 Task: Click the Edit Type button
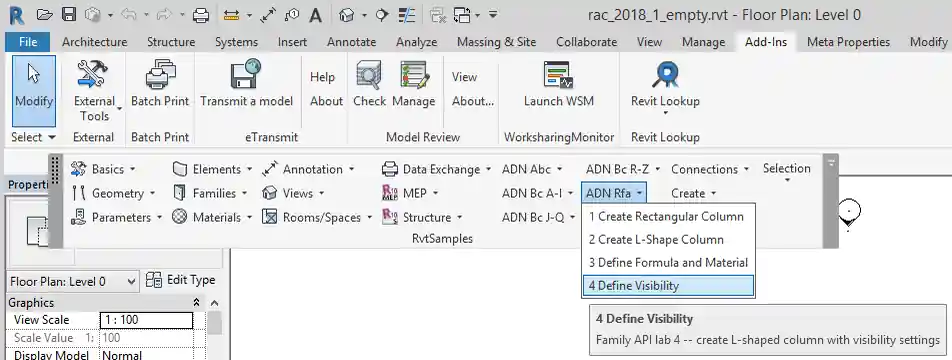[x=181, y=280]
